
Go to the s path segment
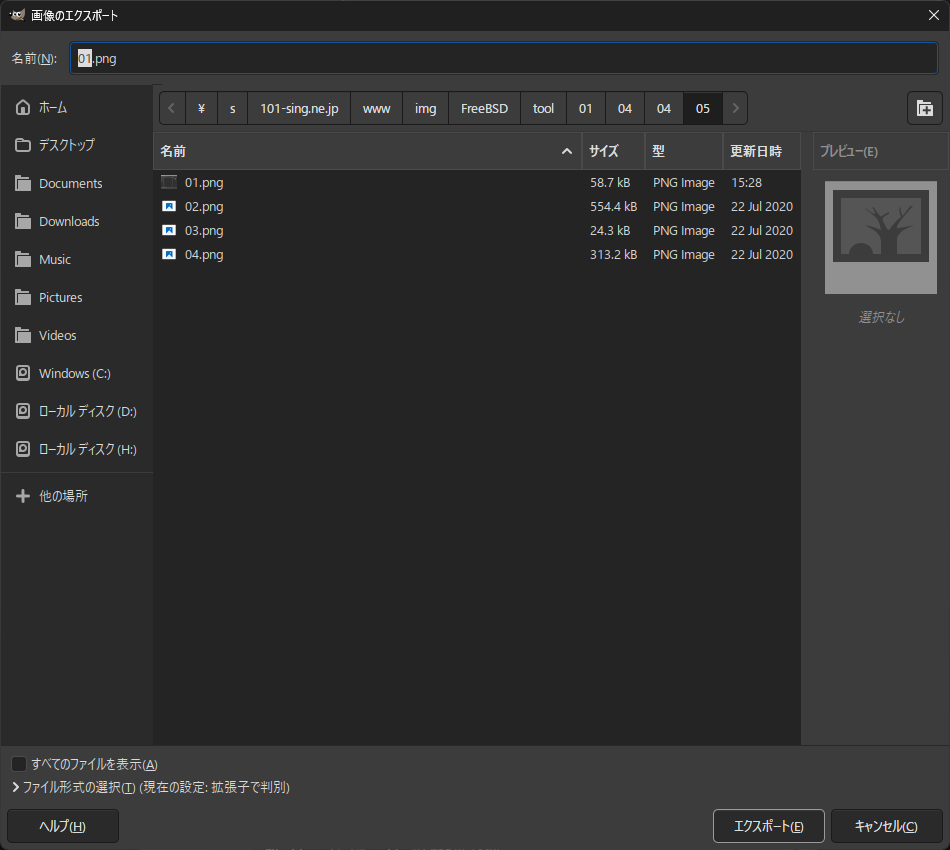coord(233,108)
